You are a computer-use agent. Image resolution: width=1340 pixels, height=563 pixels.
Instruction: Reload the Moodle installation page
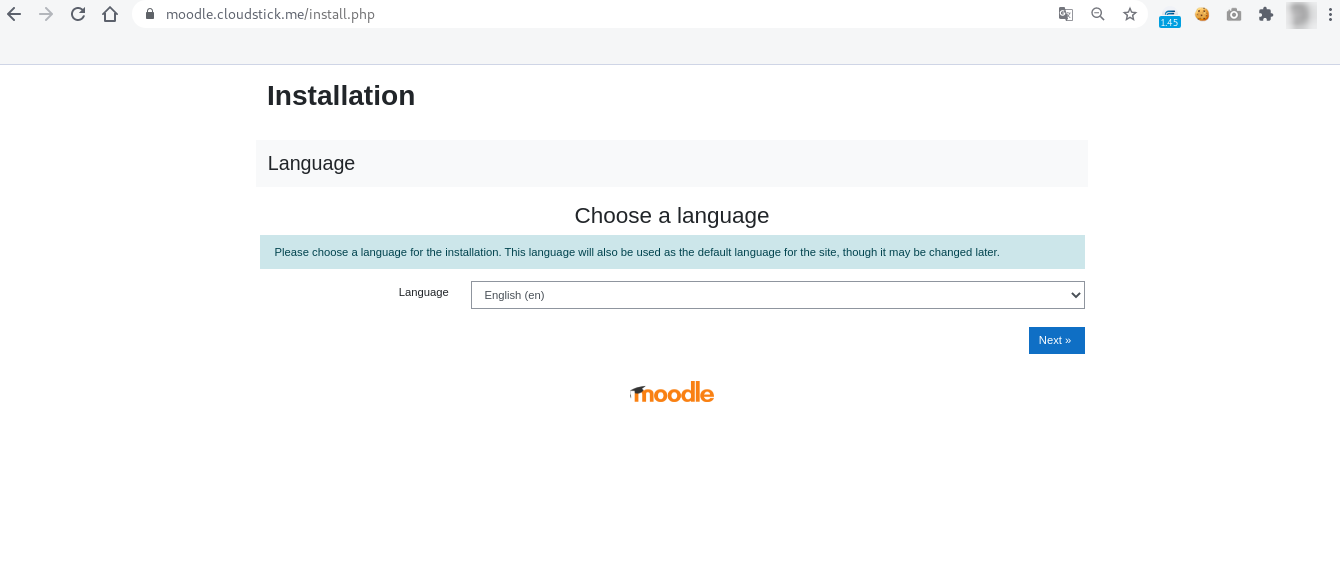coord(77,15)
